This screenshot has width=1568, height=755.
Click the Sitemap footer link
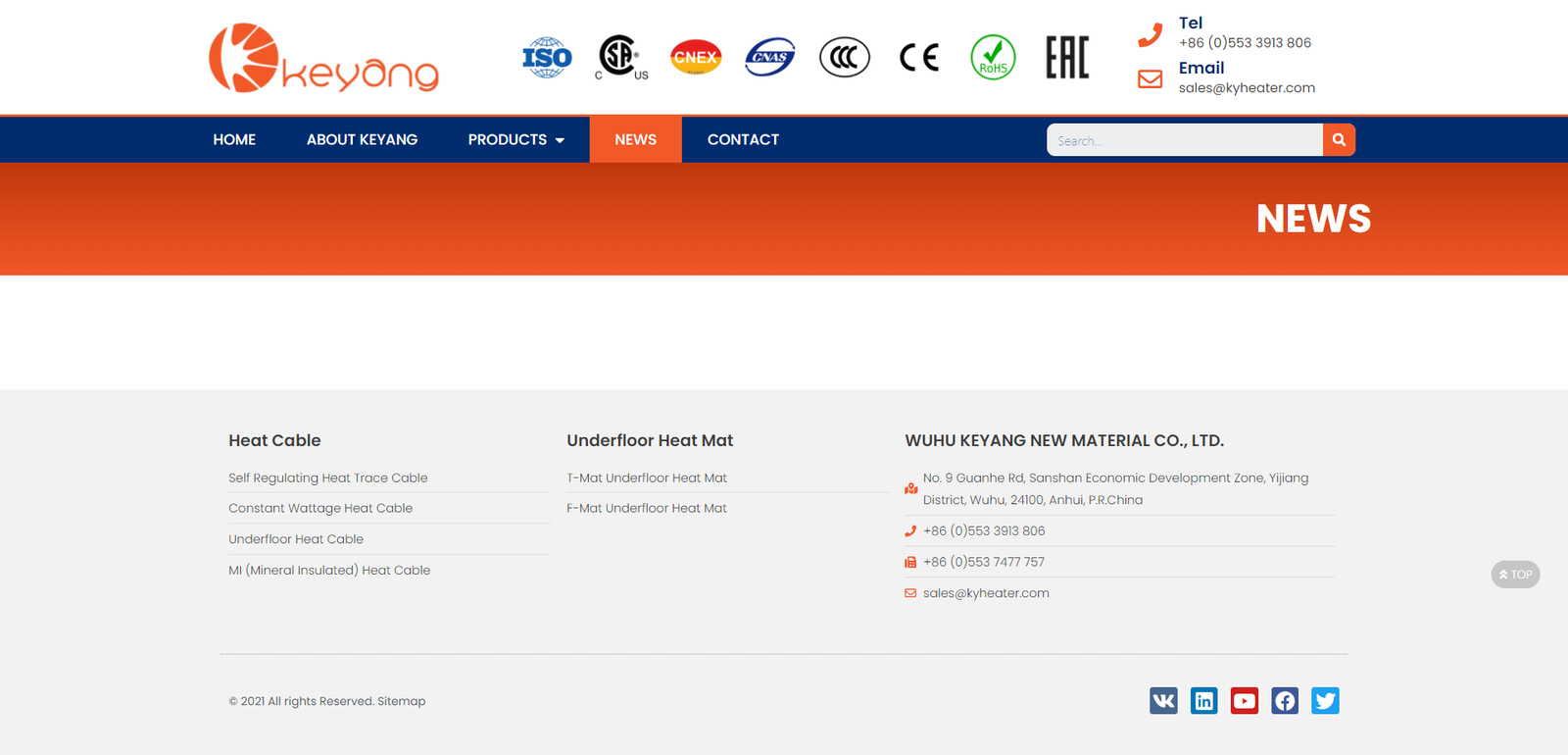click(x=402, y=701)
